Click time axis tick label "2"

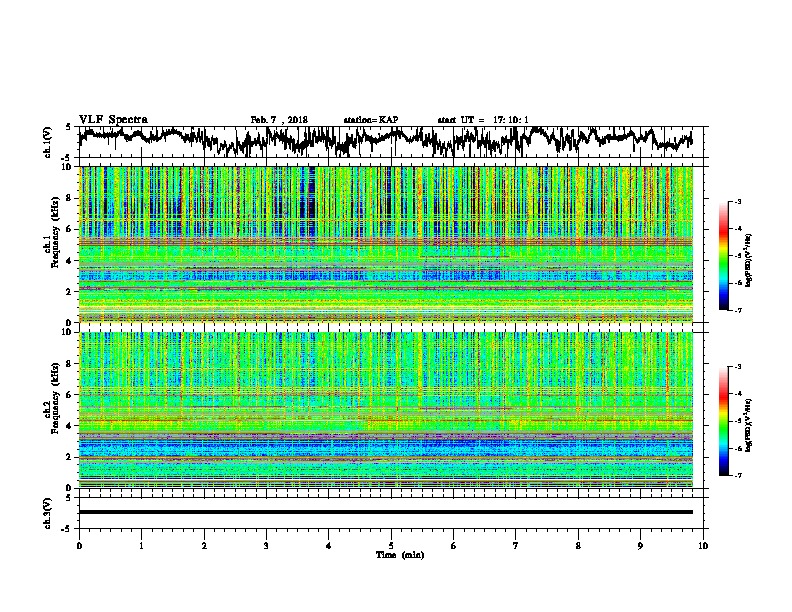[x=204, y=546]
